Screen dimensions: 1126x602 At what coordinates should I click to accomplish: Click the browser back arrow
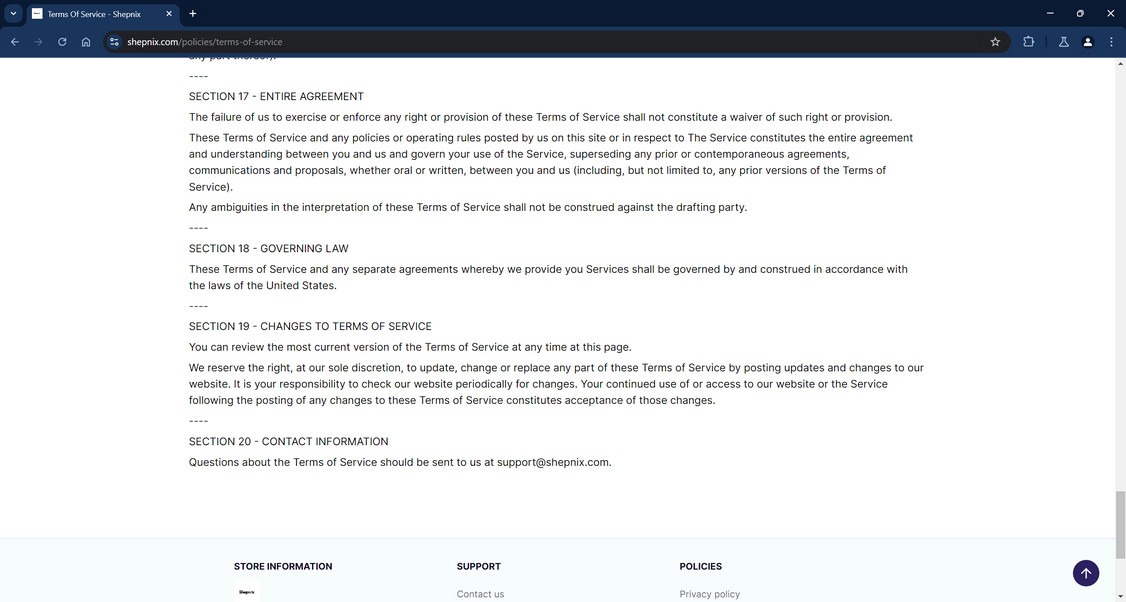pyautogui.click(x=14, y=42)
